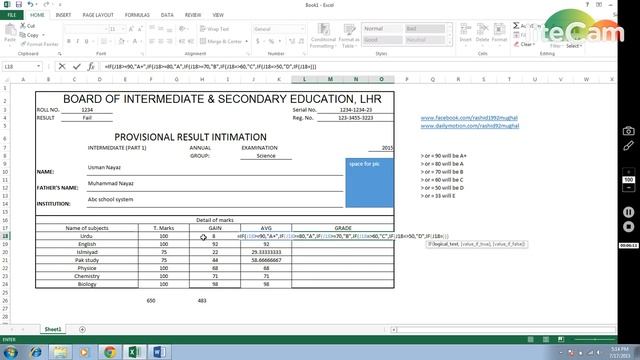Toggle bold formatting

point(69,41)
